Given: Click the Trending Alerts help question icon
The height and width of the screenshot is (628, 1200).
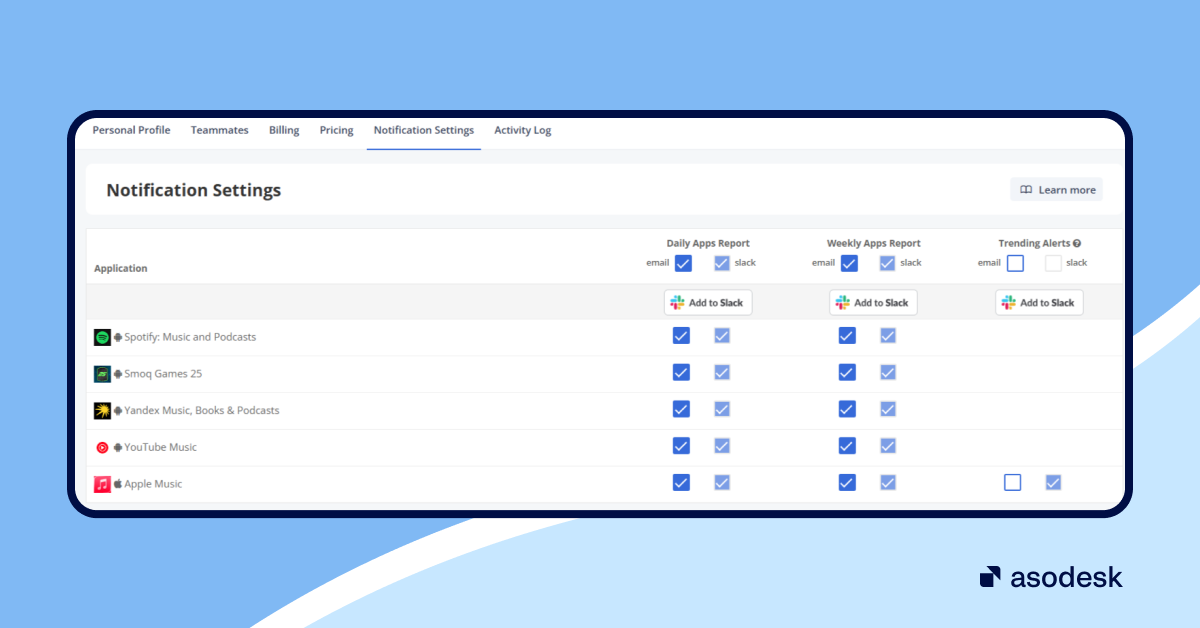Looking at the screenshot, I should click(1077, 243).
